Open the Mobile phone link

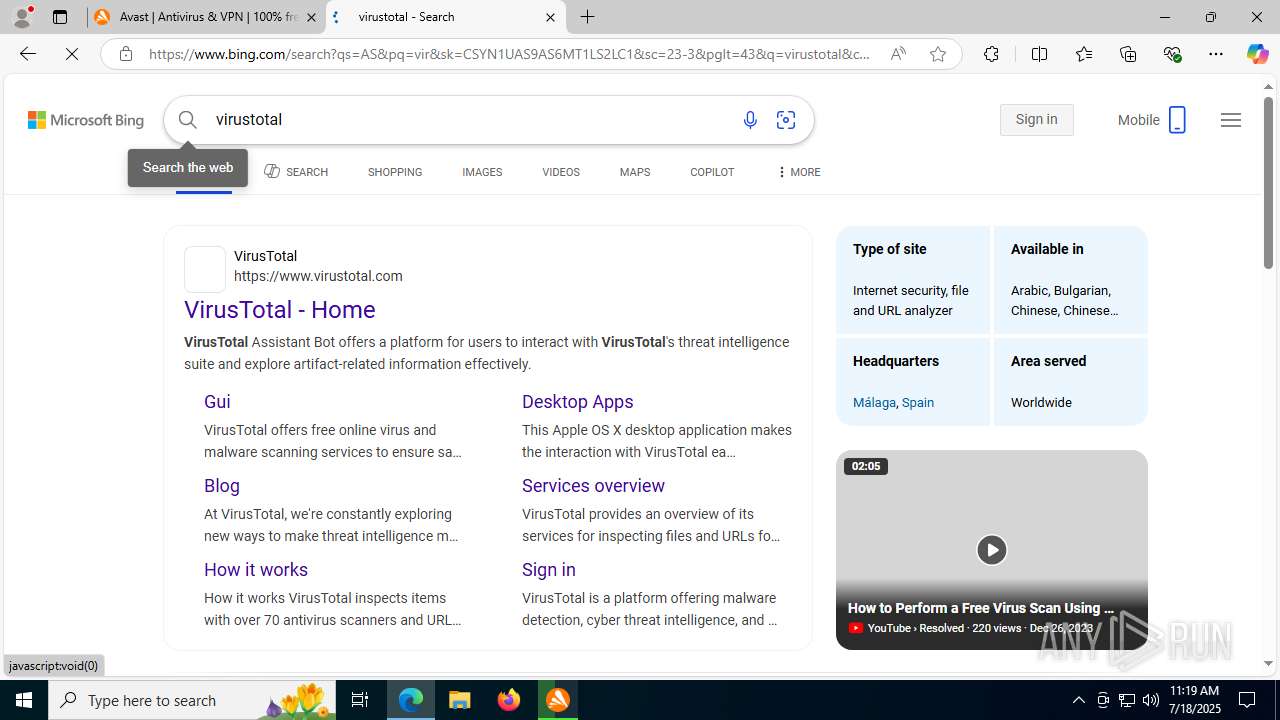pyautogui.click(x=1152, y=120)
